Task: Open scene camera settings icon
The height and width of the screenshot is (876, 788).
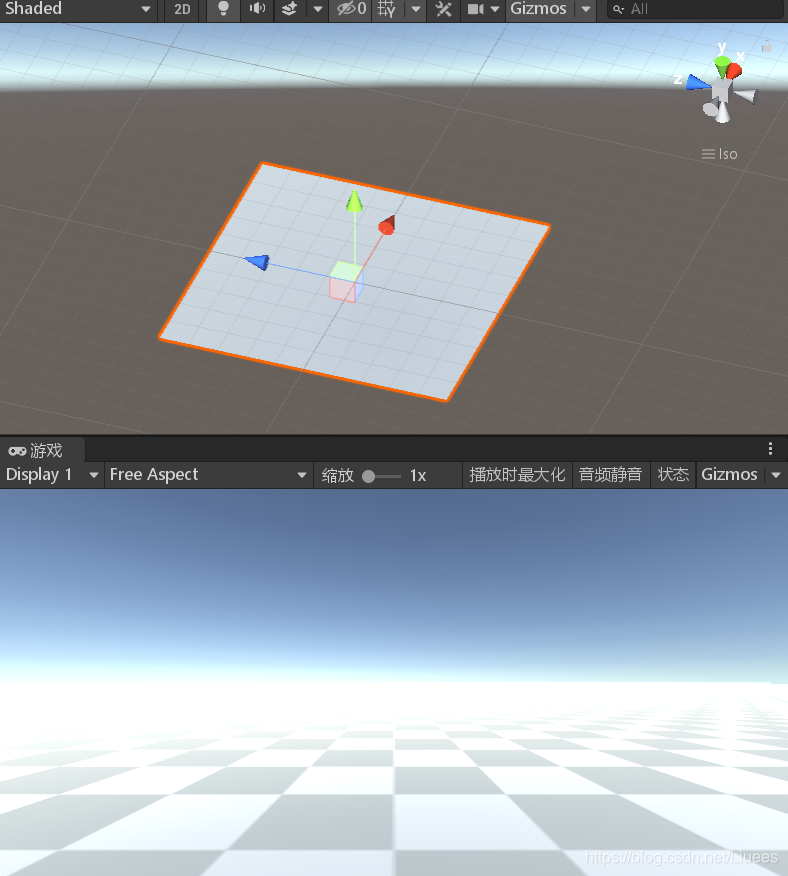Action: click(x=475, y=9)
